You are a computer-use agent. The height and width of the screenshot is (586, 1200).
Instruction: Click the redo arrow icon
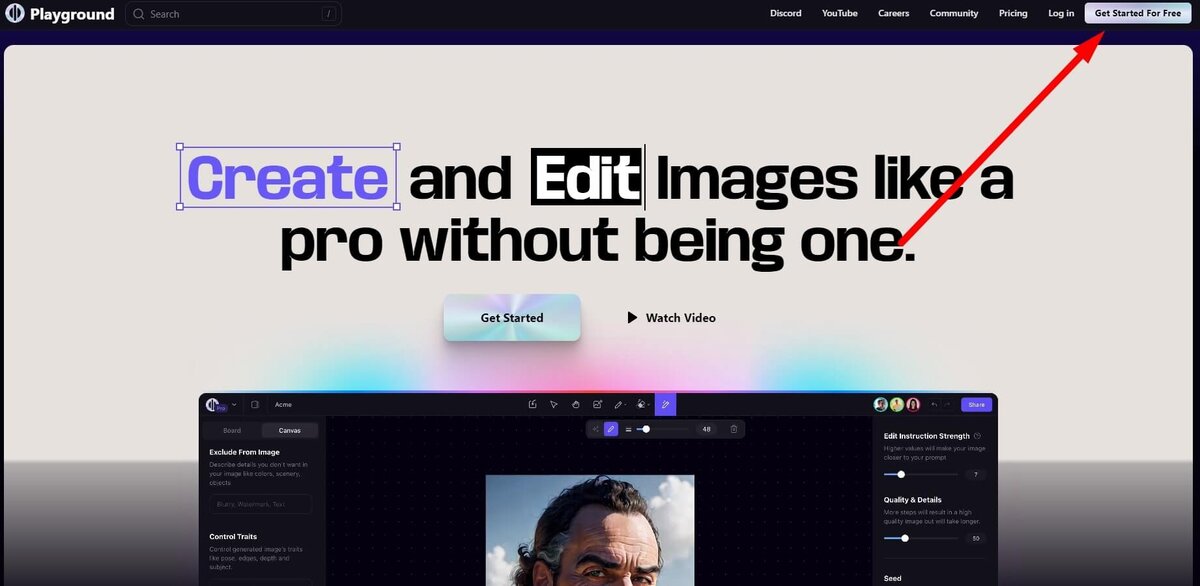947,404
